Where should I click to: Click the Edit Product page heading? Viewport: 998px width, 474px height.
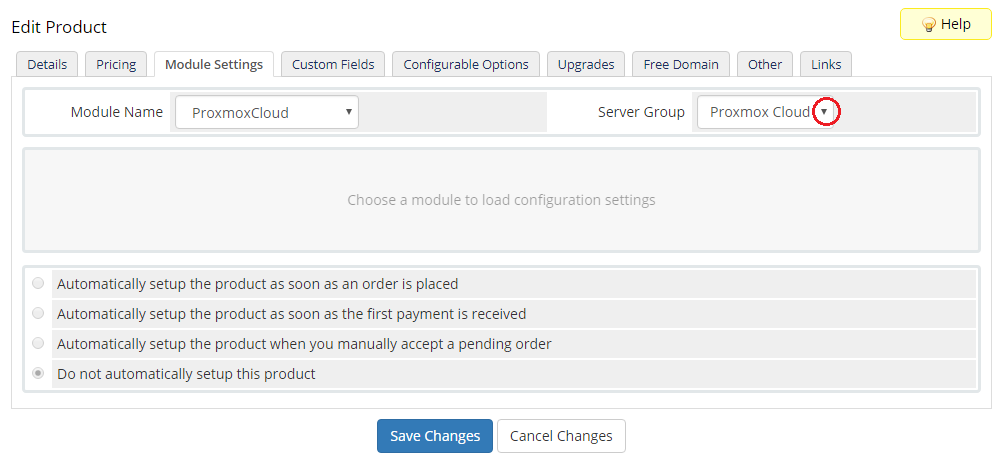(59, 27)
